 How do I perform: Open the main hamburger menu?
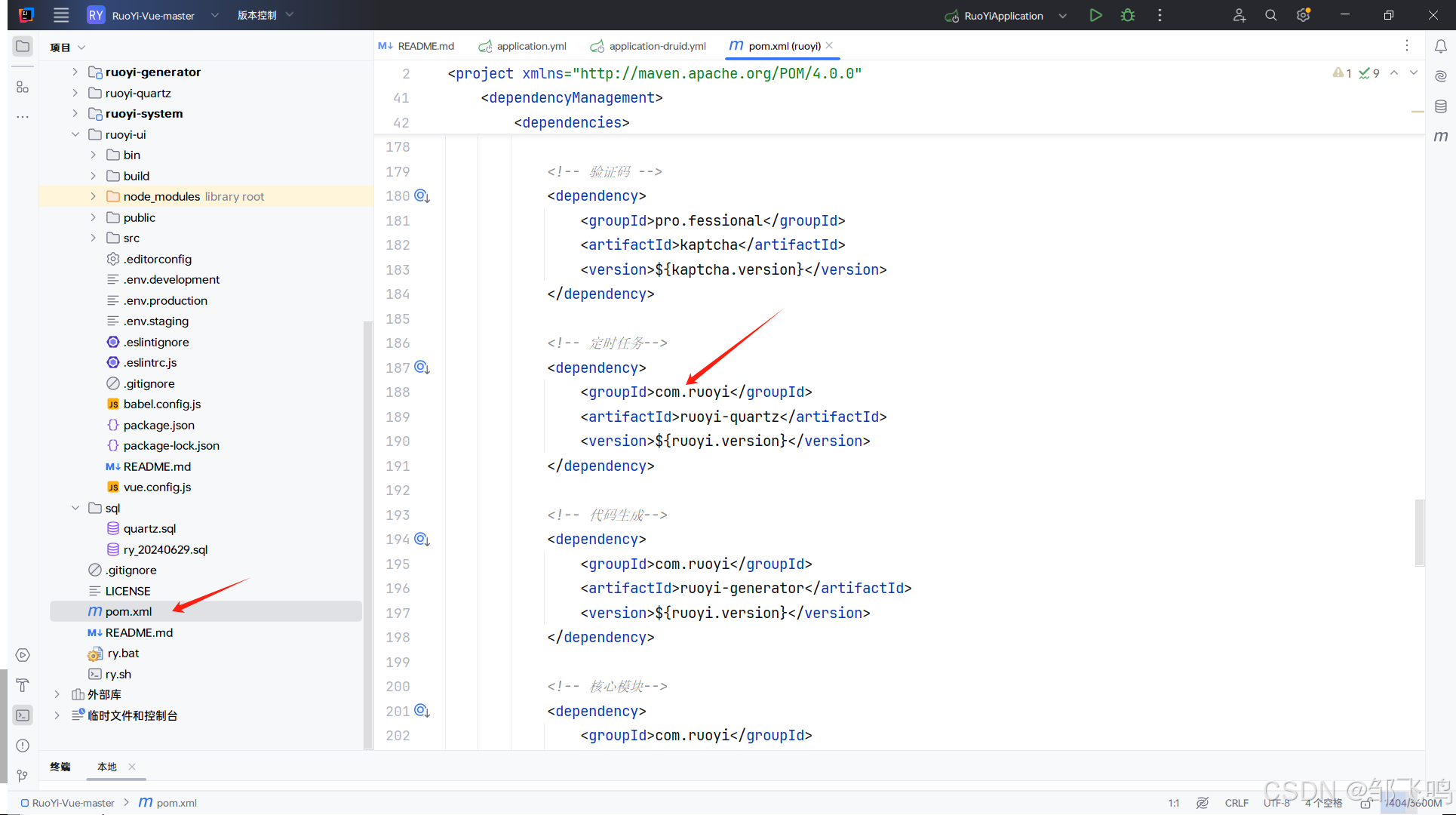click(61, 15)
